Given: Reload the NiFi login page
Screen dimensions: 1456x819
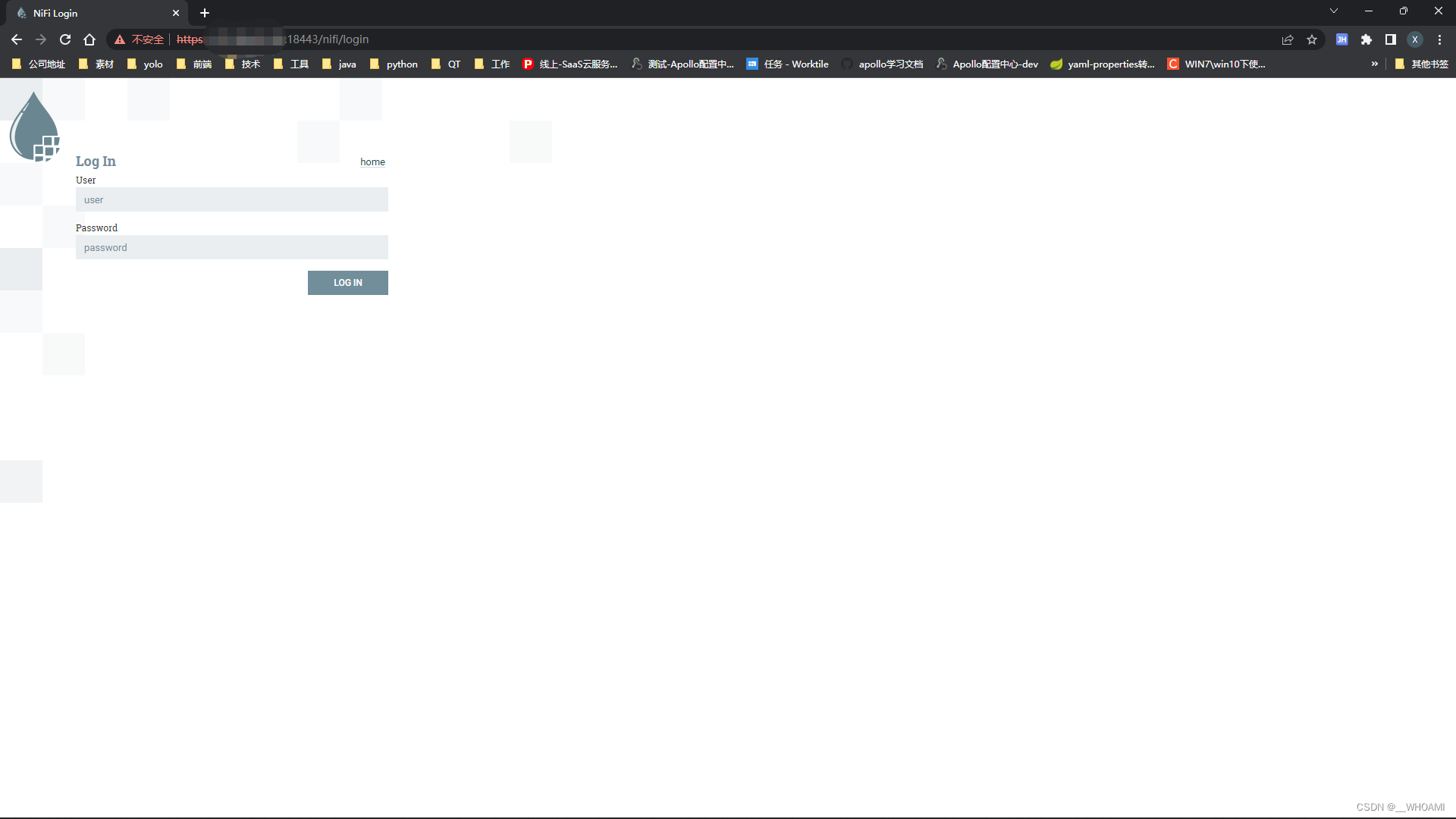Looking at the screenshot, I should pyautogui.click(x=64, y=39).
